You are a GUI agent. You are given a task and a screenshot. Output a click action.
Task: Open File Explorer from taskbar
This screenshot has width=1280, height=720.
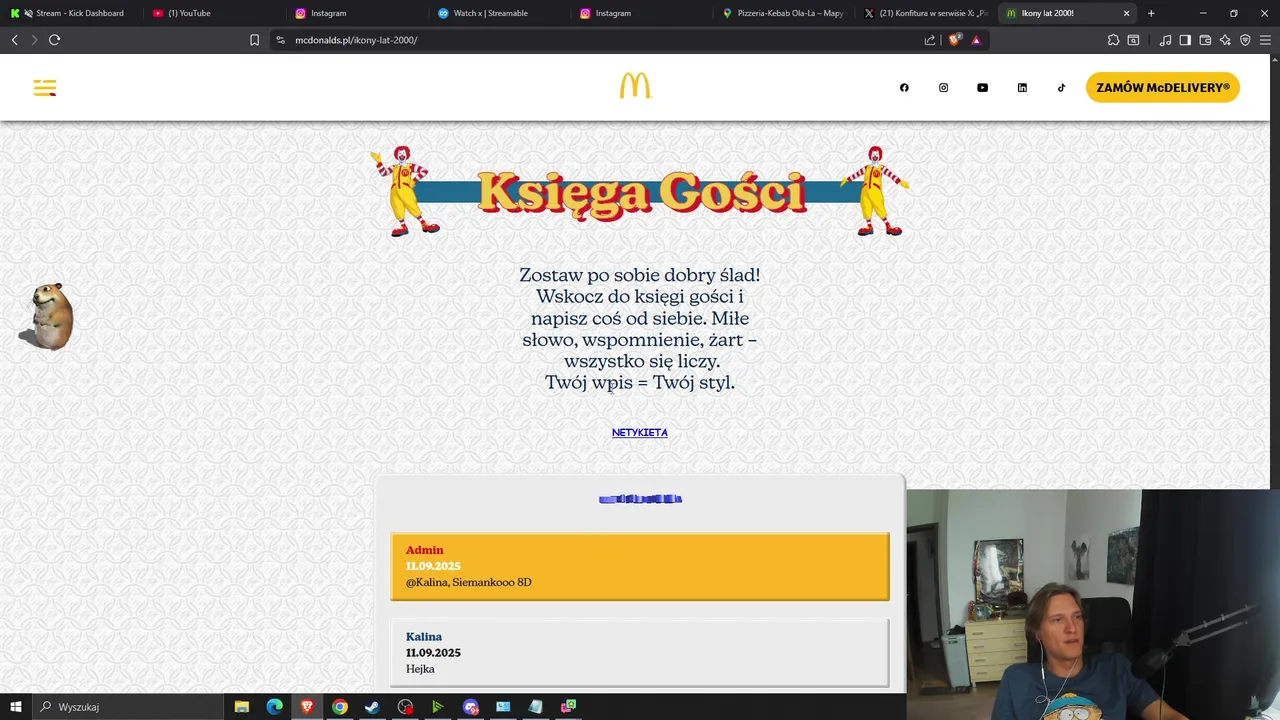(x=241, y=707)
